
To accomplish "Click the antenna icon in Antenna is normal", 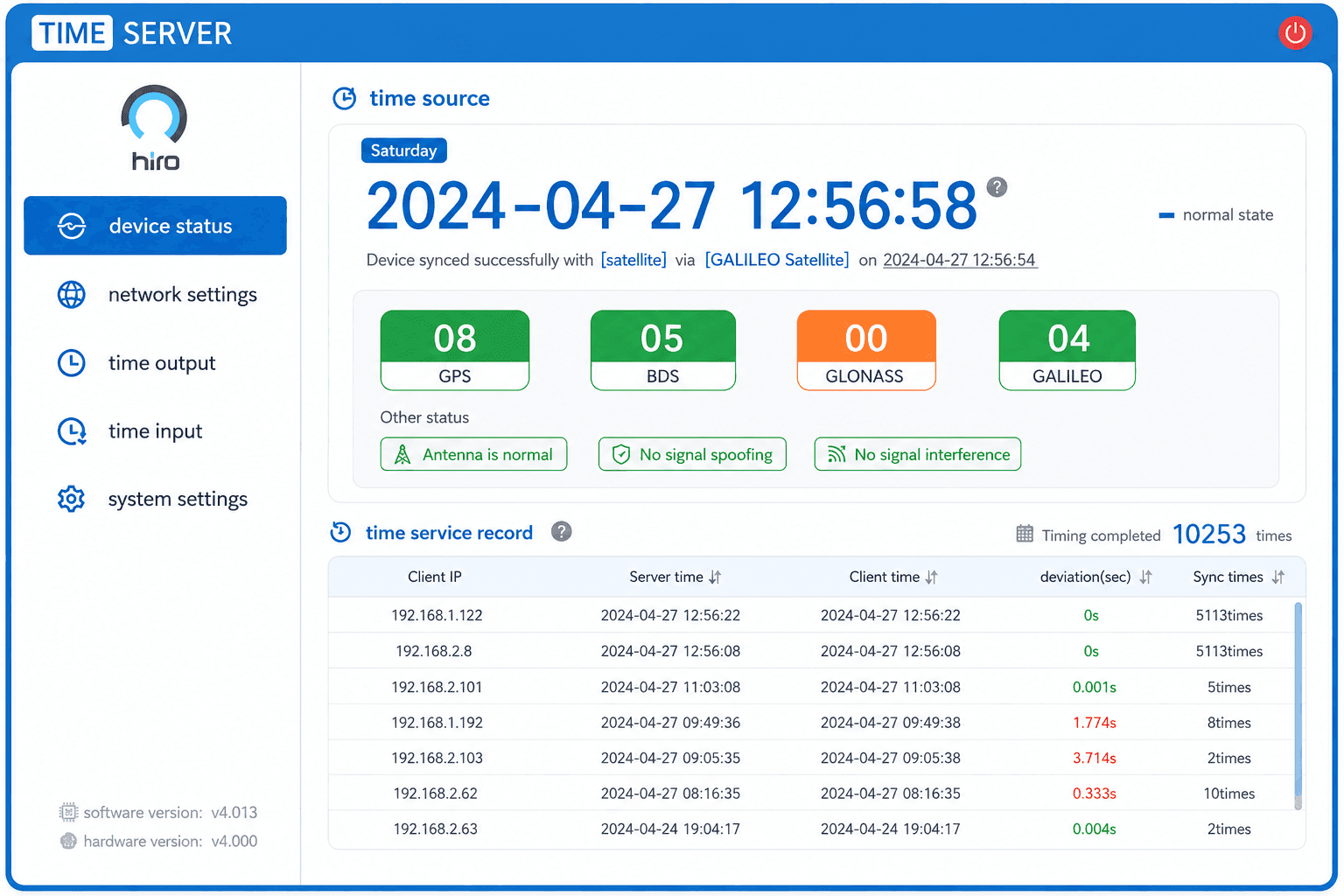I will click(x=402, y=454).
